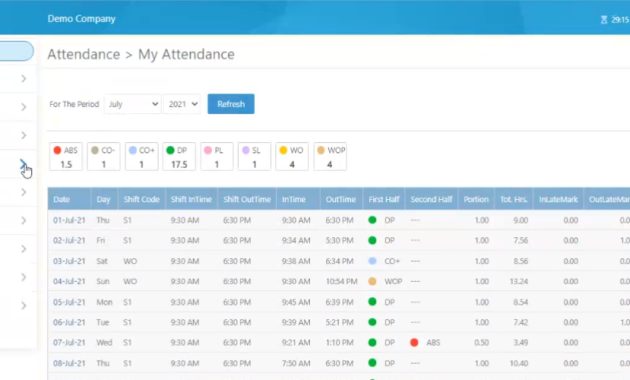This screenshot has height=380, width=630.
Task: Open the month dropdown showing July
Action: click(x=133, y=104)
